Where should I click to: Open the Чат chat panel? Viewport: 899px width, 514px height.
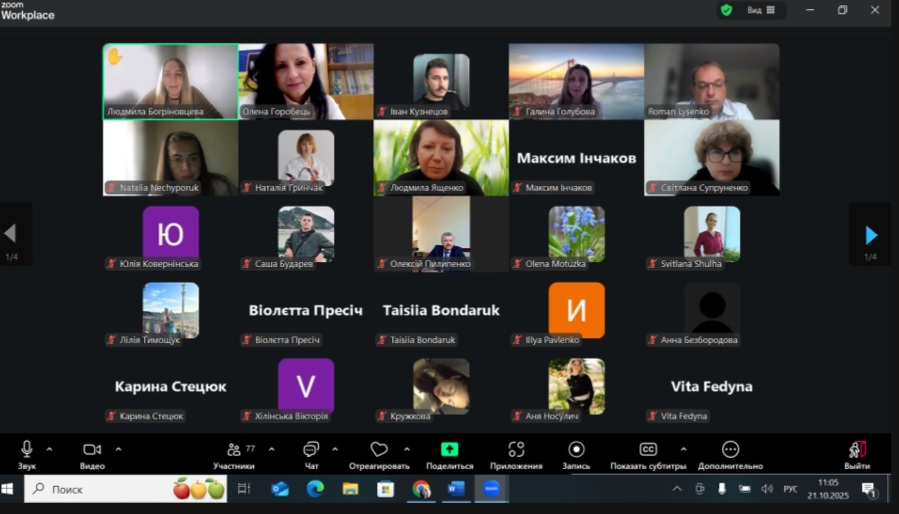tap(311, 450)
